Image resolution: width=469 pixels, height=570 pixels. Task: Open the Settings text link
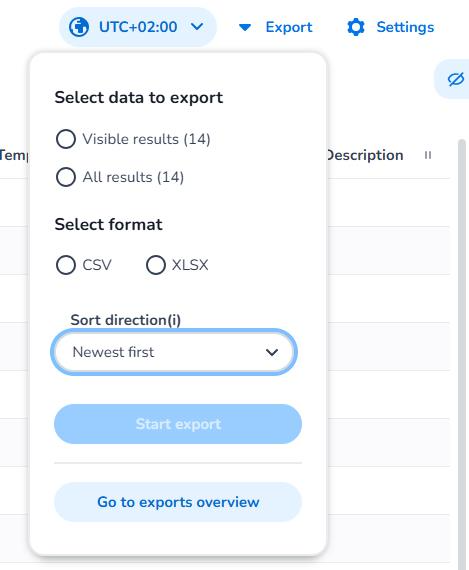click(x=405, y=27)
